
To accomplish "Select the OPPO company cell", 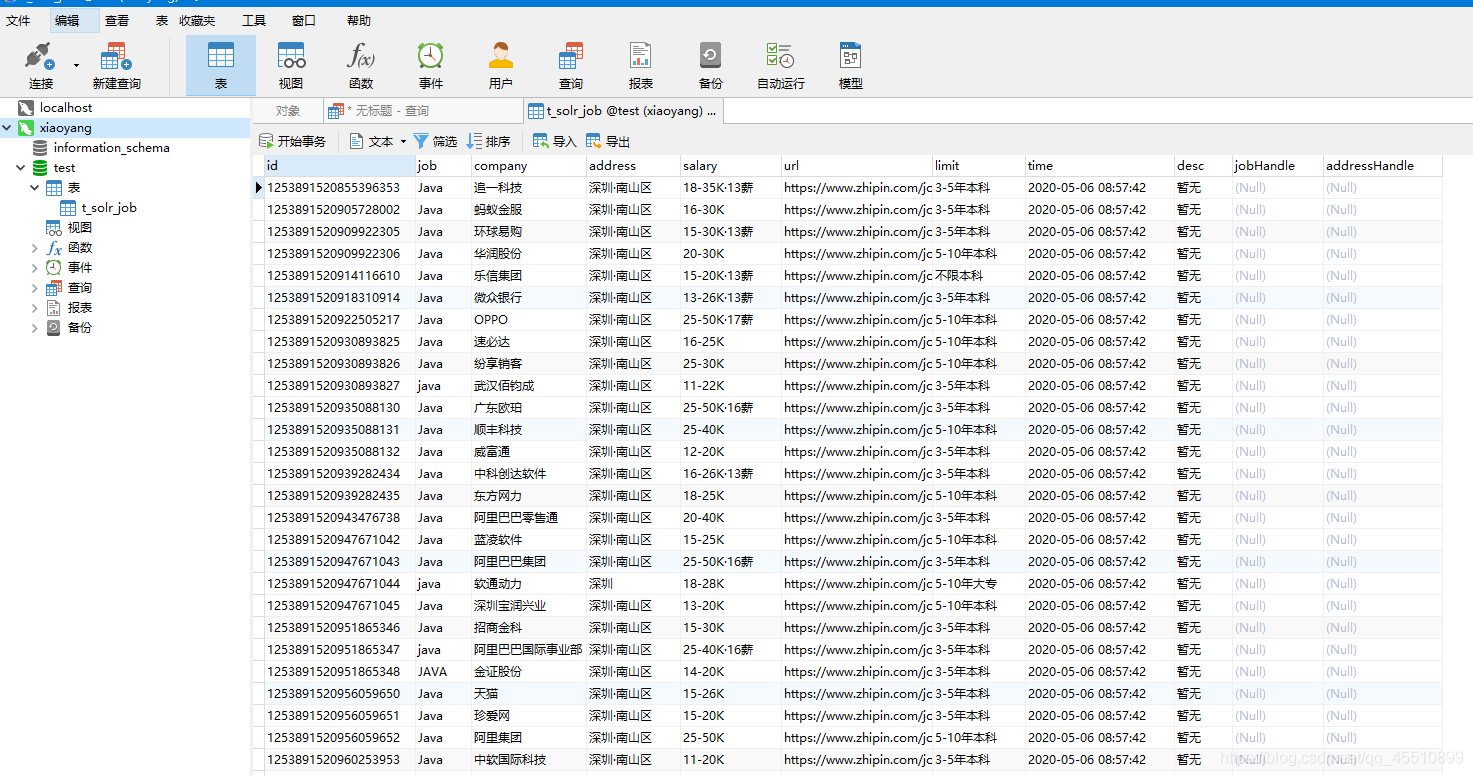I will click(x=528, y=320).
